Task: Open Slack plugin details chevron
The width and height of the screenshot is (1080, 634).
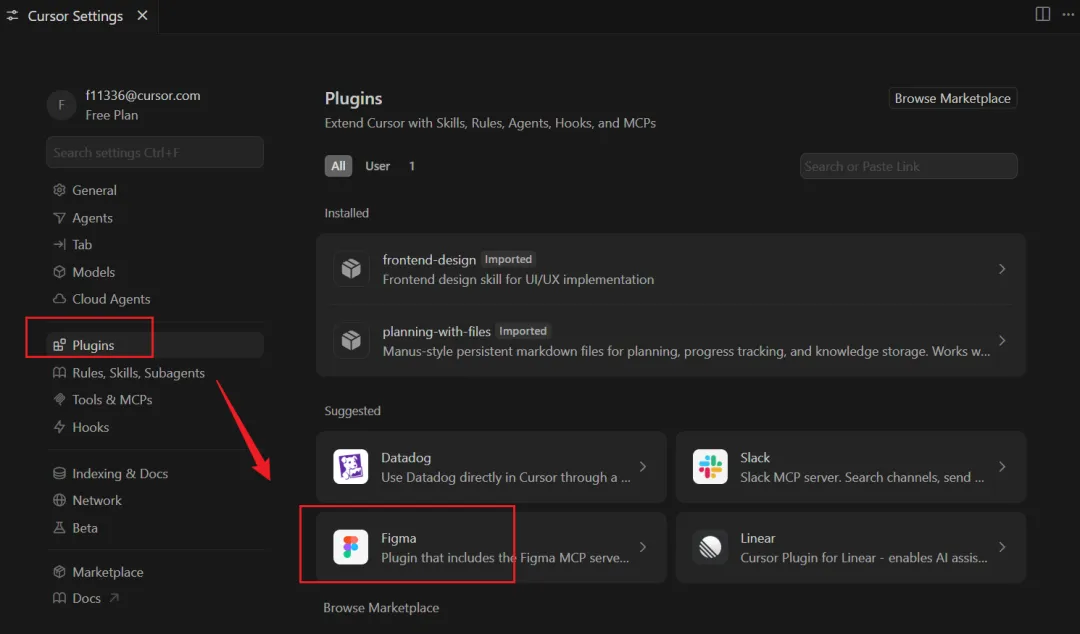Action: (1002, 467)
